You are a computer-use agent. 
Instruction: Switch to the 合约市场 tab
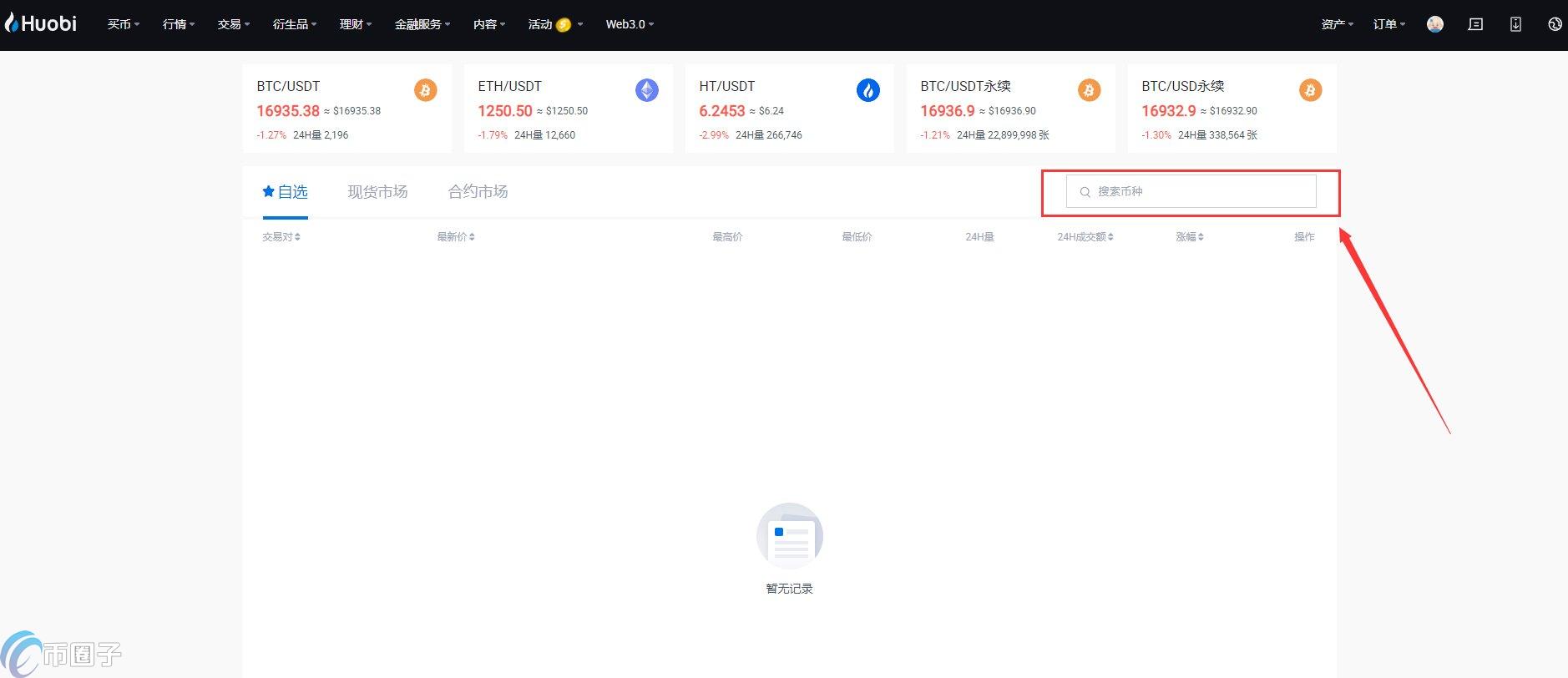click(x=478, y=192)
